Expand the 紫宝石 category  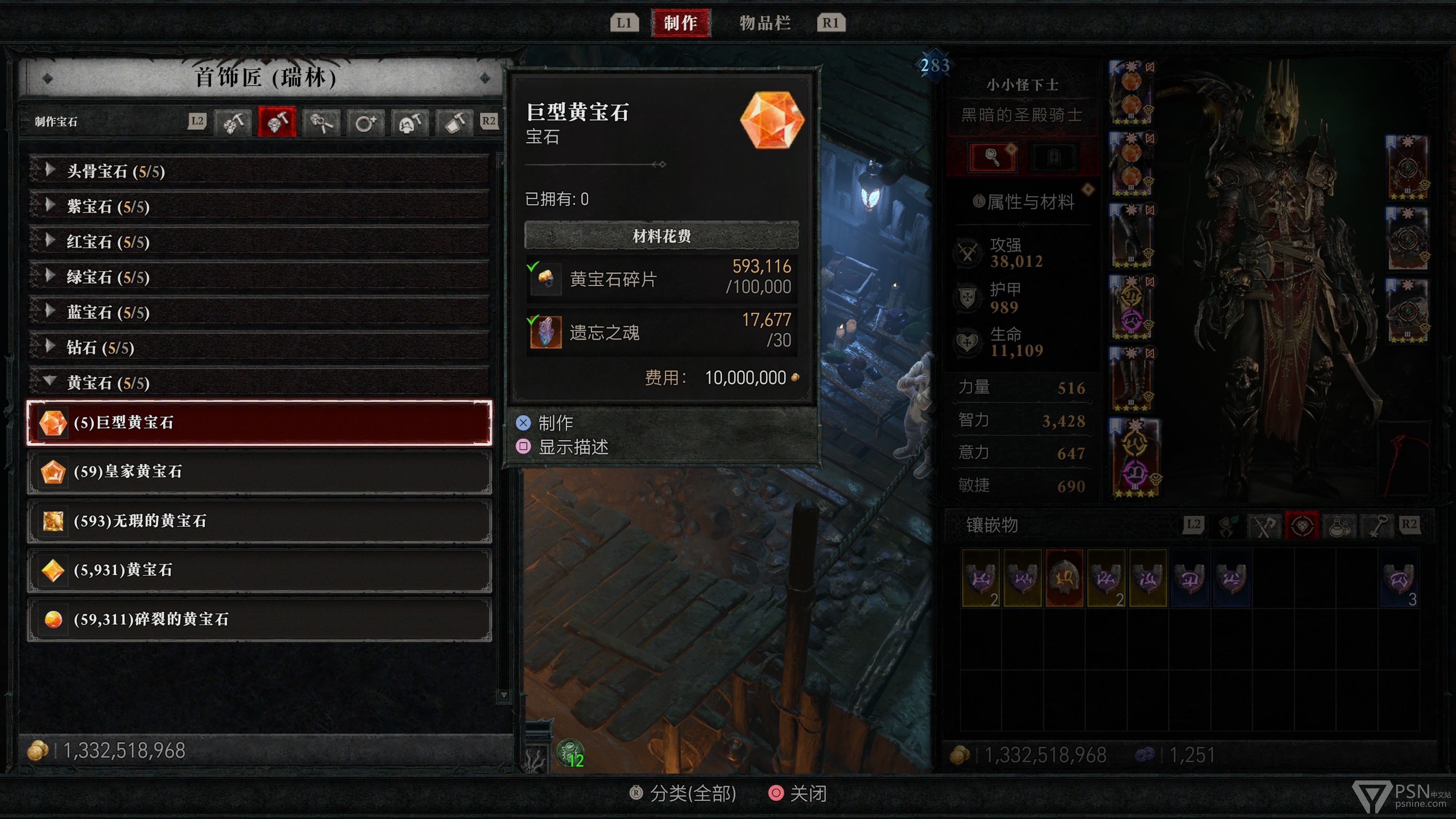(259, 206)
